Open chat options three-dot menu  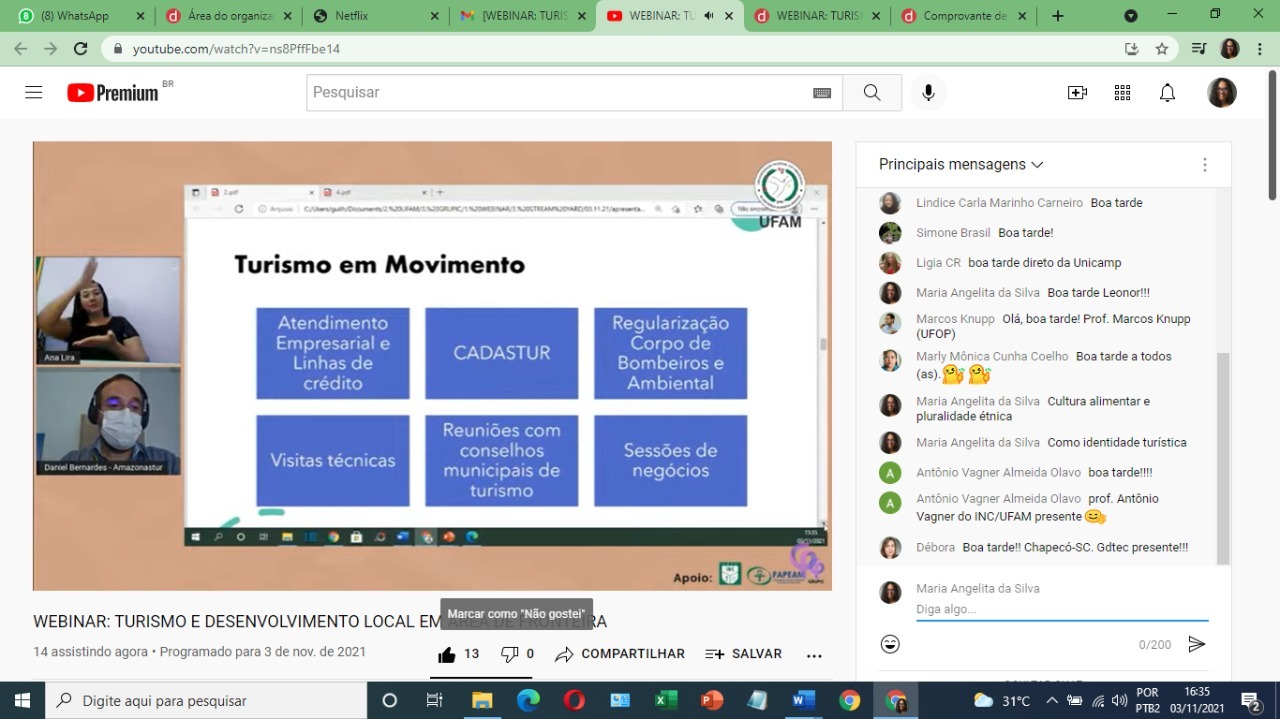click(1204, 164)
